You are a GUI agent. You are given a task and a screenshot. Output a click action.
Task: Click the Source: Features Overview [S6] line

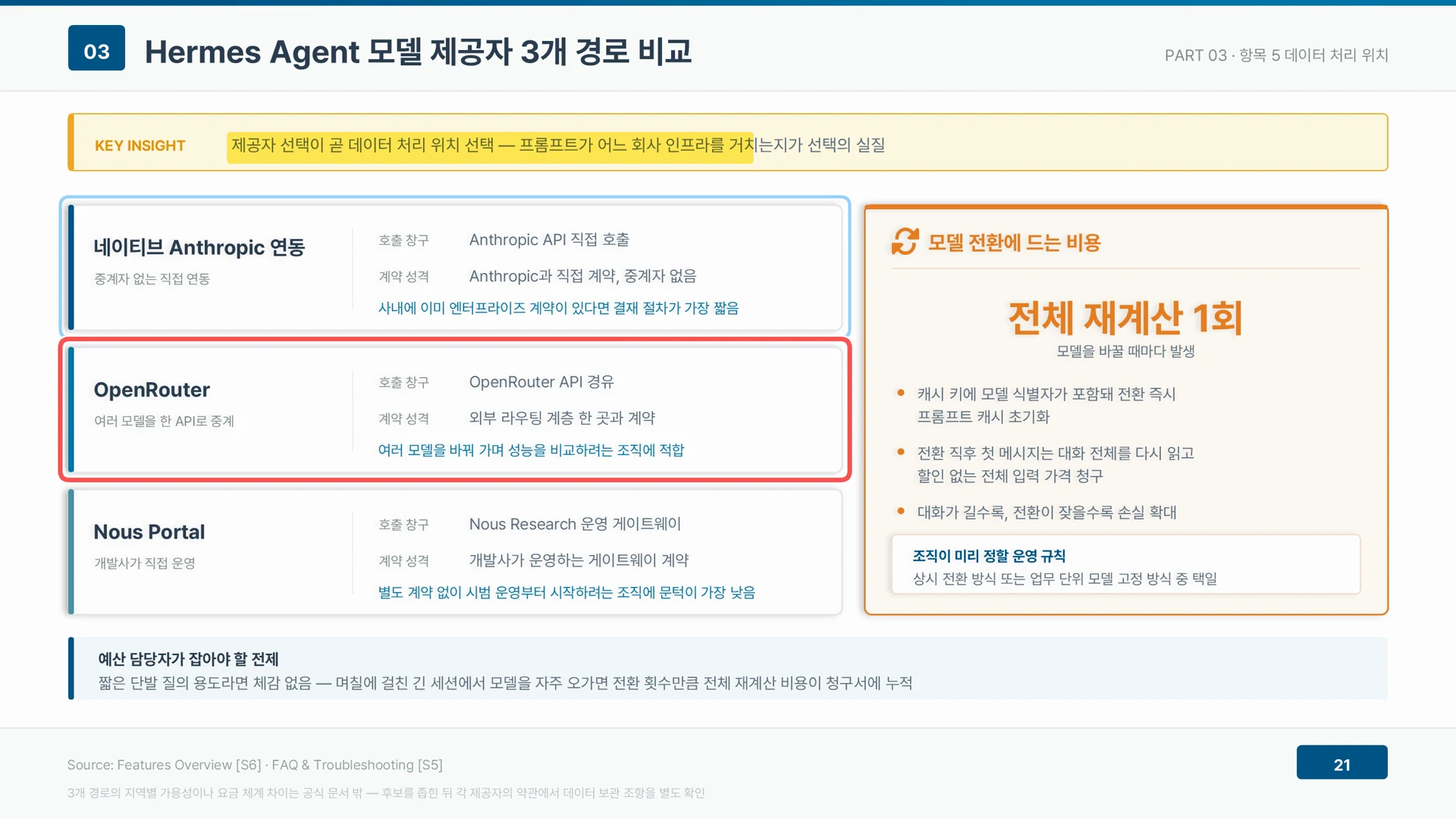[x=255, y=765]
